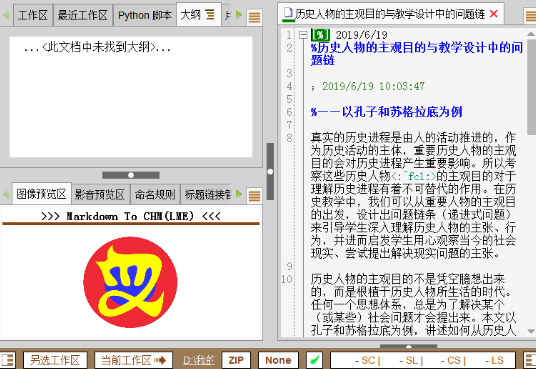Click the line 10 number in gutter
Image resolution: width=536 pixels, height=369 pixels.
[x=287, y=279]
